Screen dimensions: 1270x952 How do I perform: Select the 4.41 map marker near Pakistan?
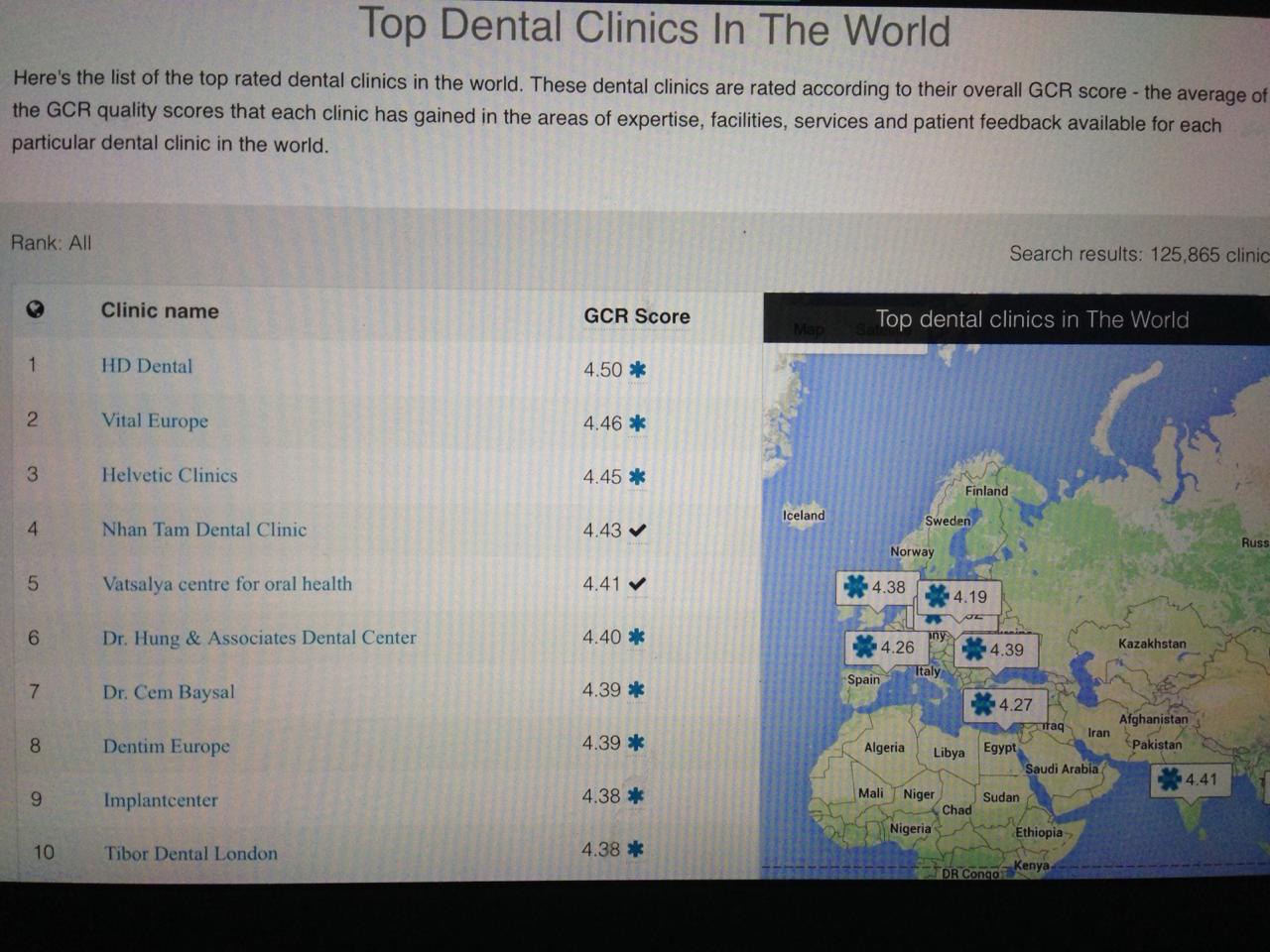pos(1190,779)
